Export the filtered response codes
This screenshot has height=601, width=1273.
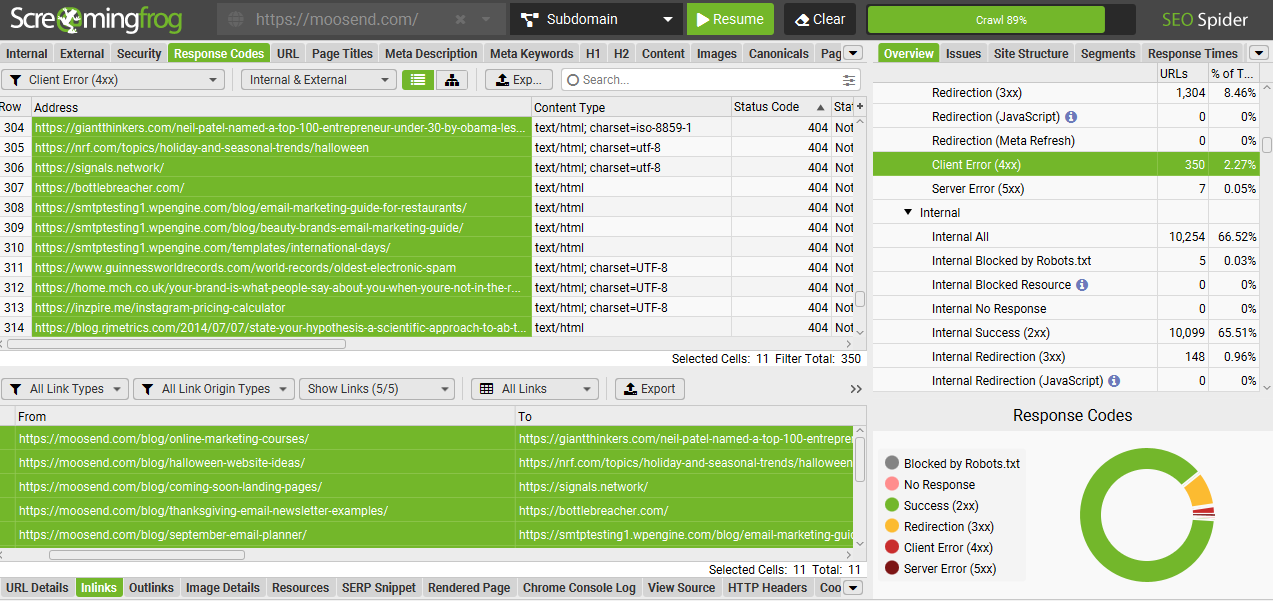click(518, 80)
